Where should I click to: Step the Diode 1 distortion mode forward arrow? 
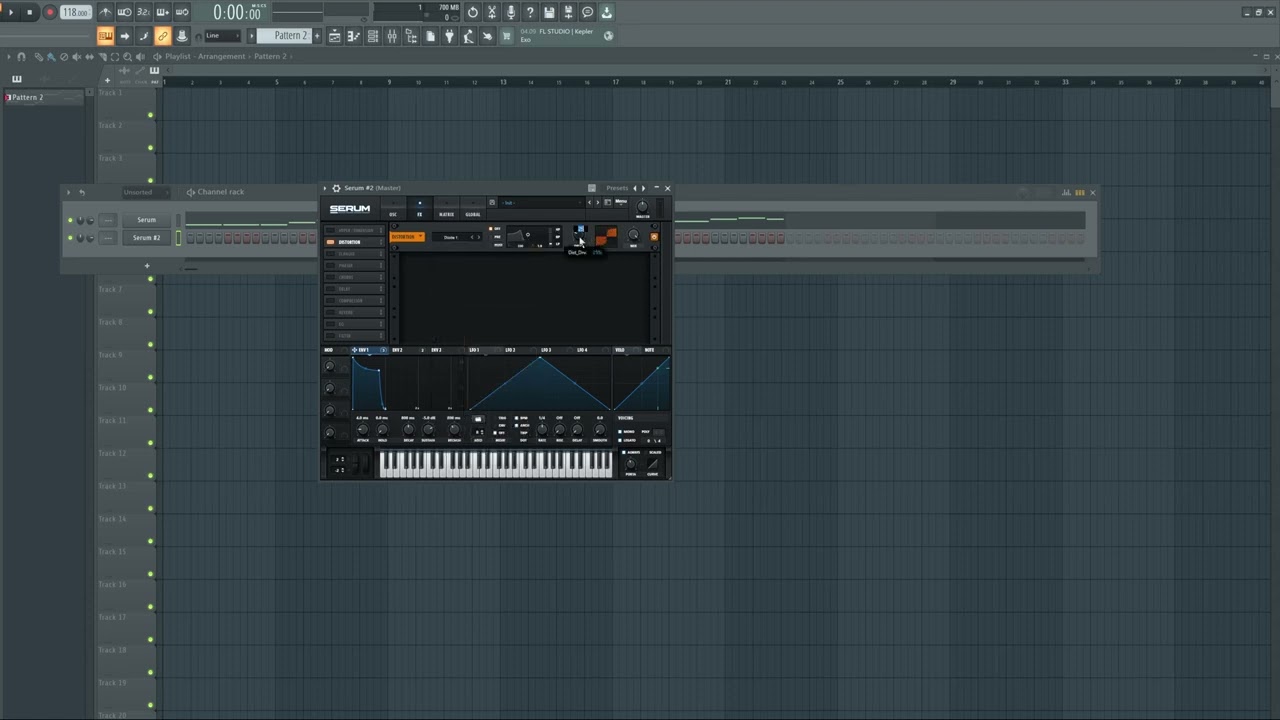(x=479, y=237)
